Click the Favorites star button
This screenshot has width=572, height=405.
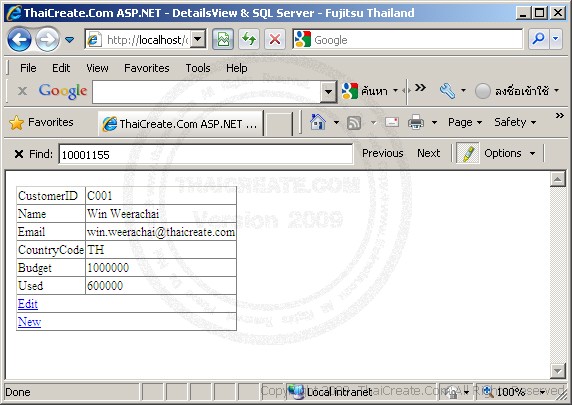point(41,123)
